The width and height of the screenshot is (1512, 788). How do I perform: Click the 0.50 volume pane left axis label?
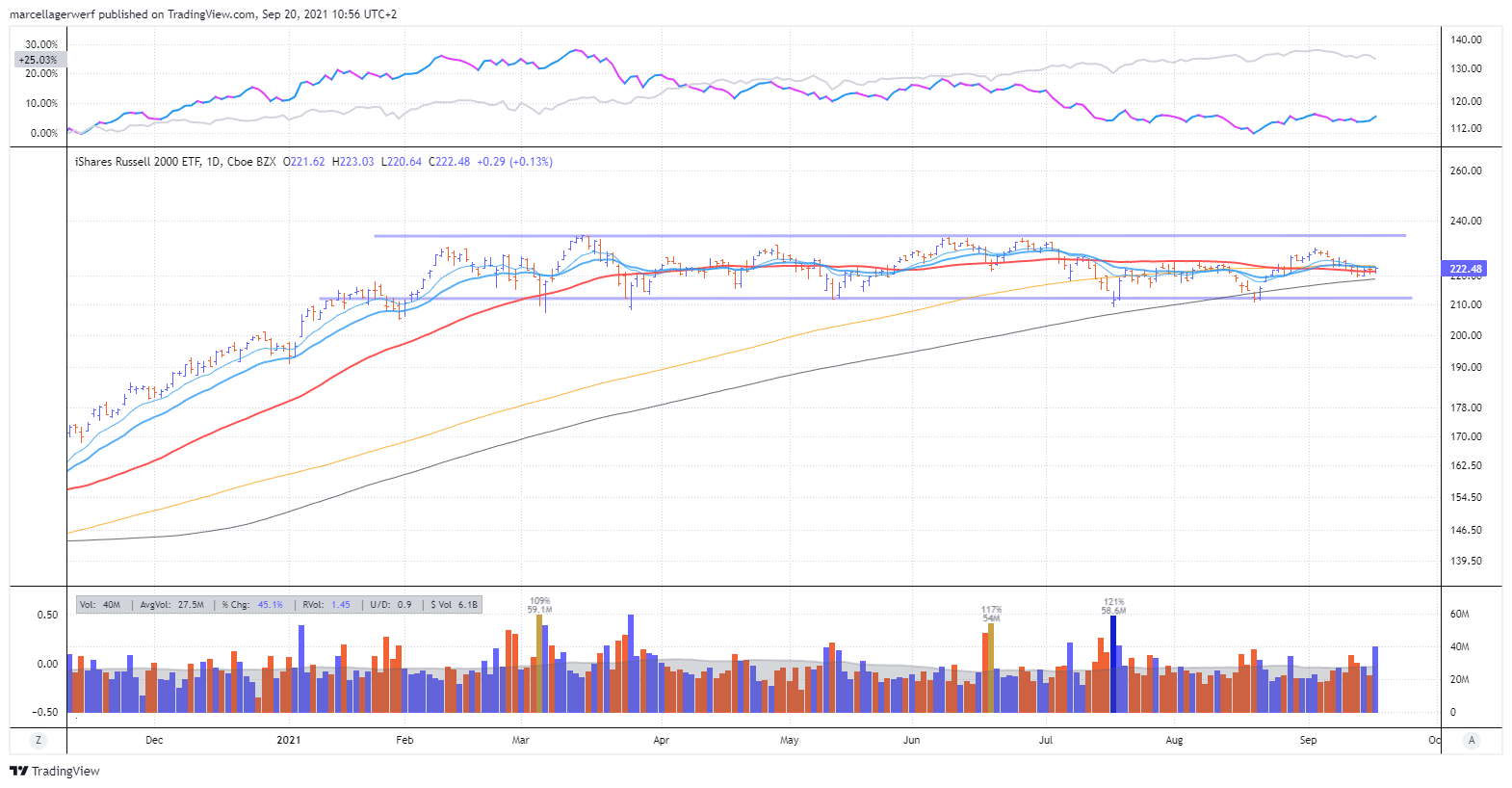point(47,615)
